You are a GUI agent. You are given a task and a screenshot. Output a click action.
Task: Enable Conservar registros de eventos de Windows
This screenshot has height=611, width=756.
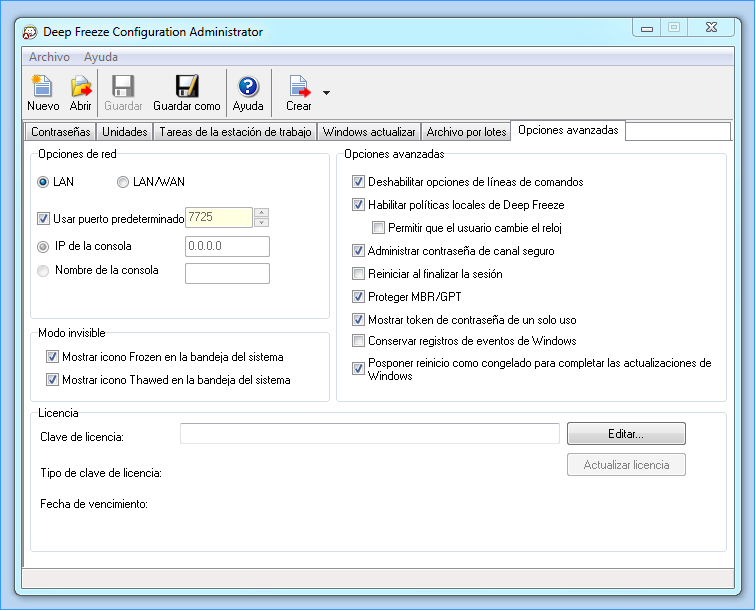click(x=358, y=341)
